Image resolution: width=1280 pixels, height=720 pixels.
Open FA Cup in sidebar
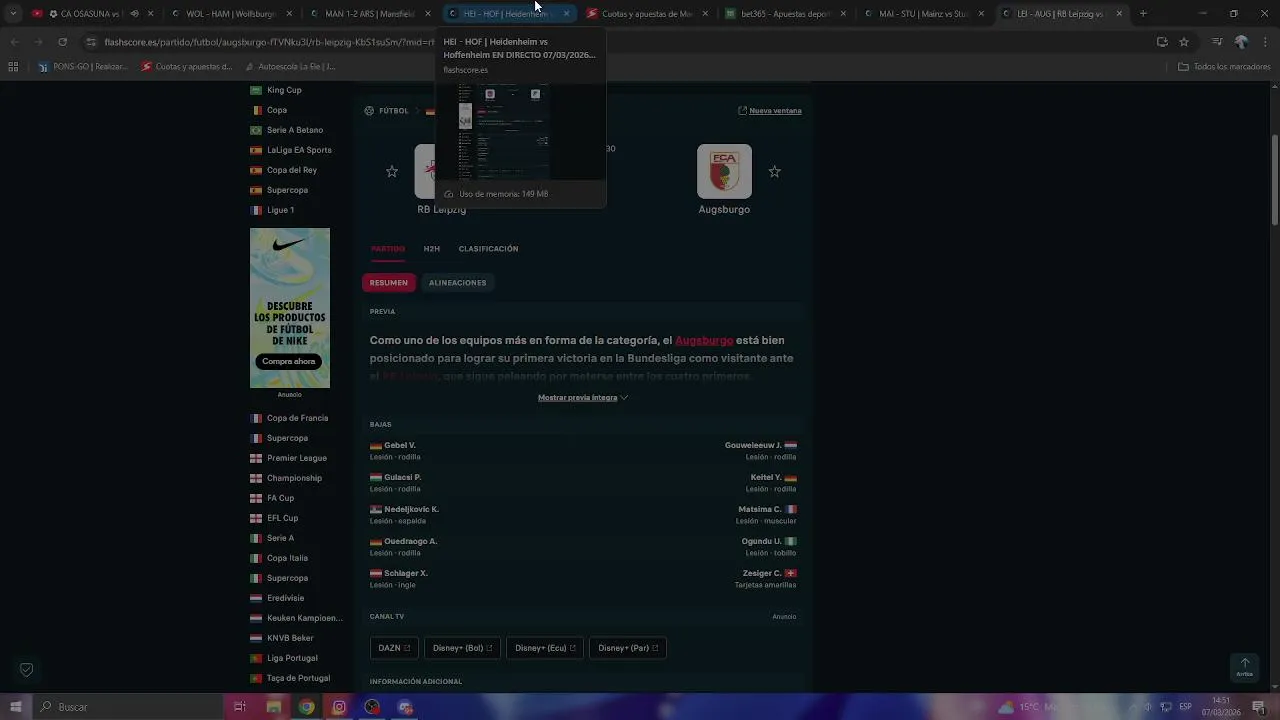coord(280,498)
